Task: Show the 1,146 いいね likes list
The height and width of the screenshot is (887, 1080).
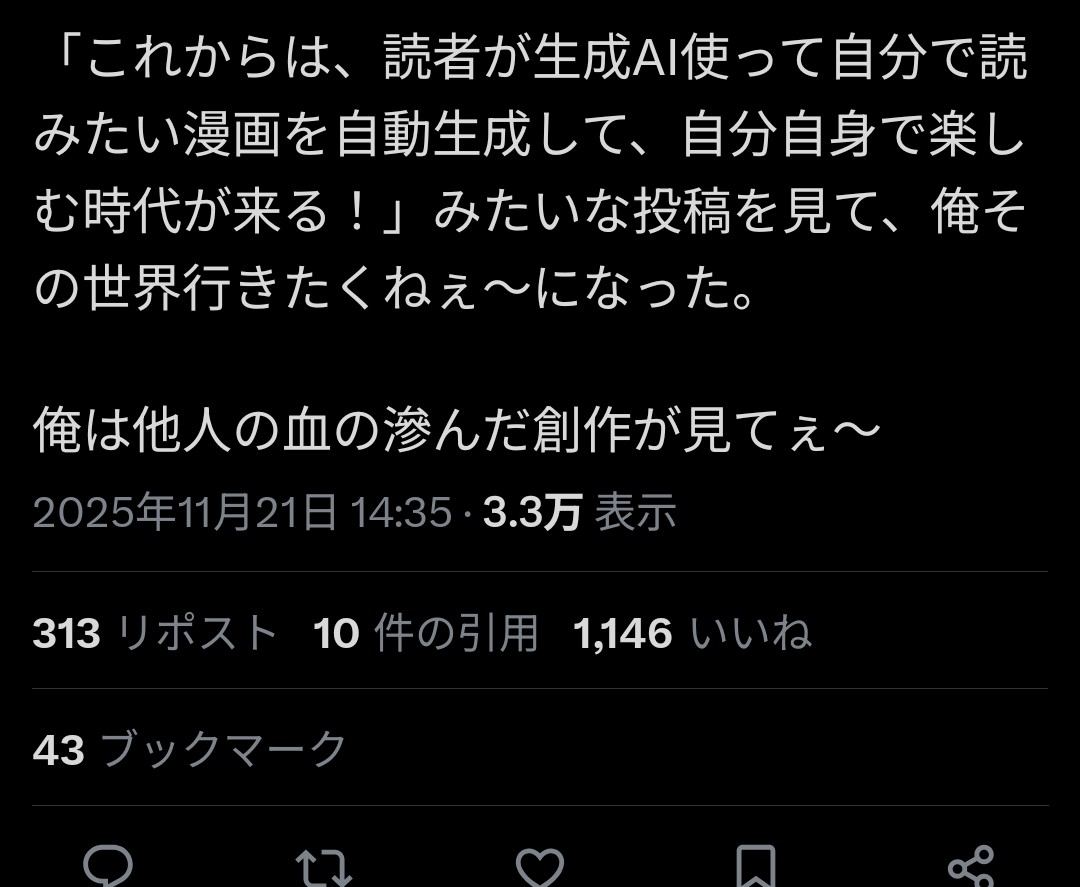Action: [692, 633]
